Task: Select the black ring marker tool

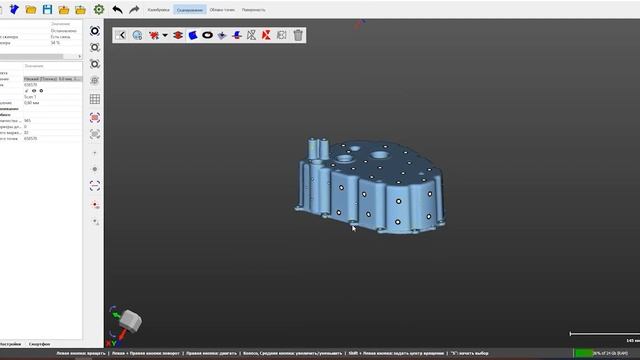Action: pos(207,35)
